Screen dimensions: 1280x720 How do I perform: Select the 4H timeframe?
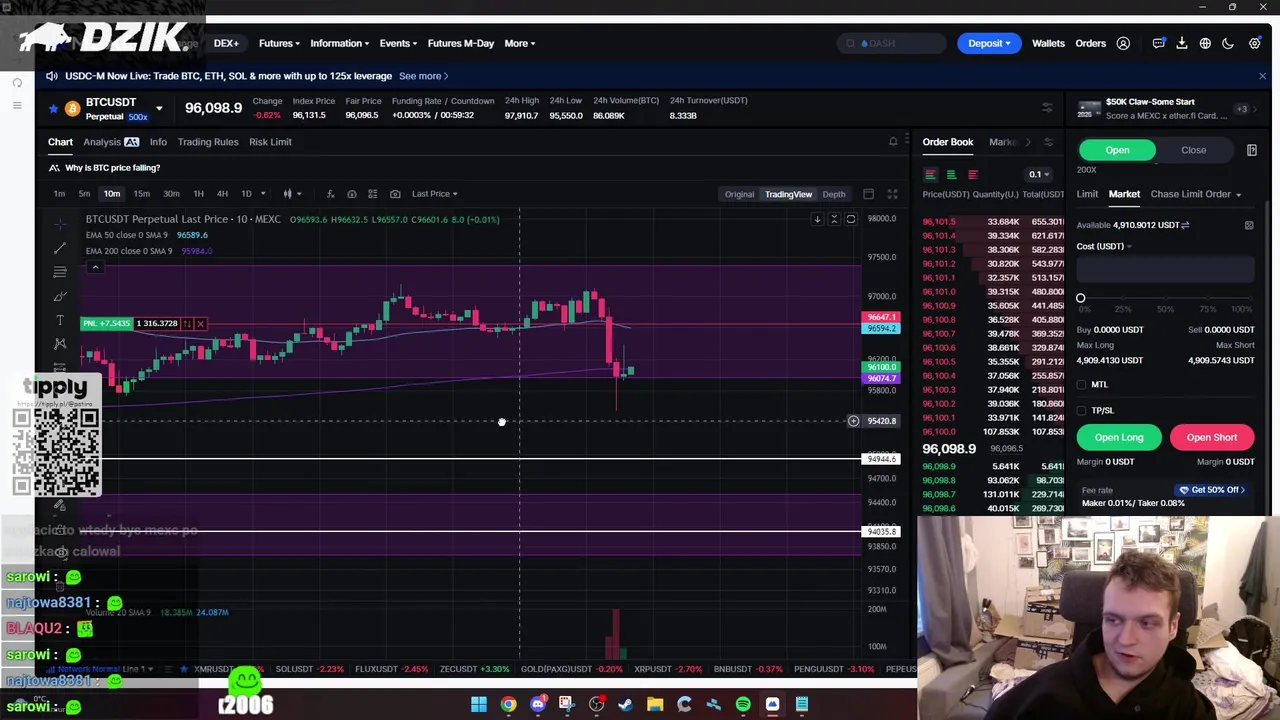[x=222, y=194]
